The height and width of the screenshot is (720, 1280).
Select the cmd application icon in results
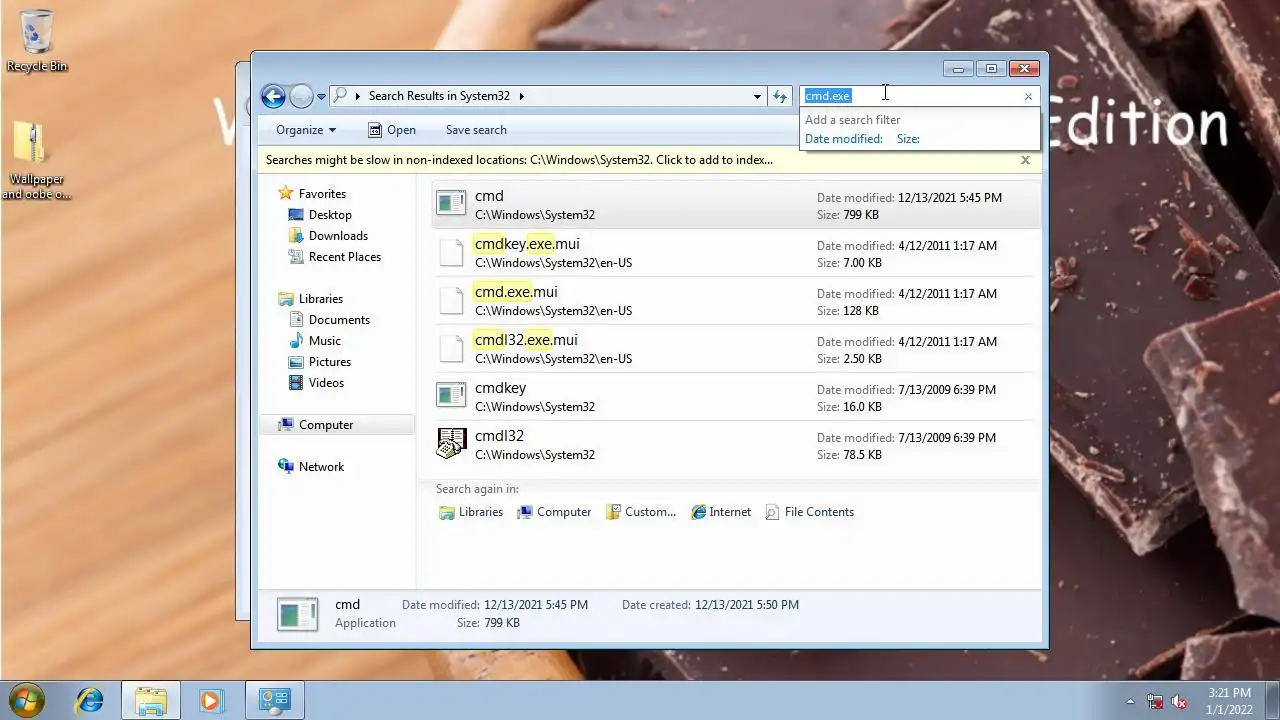451,203
